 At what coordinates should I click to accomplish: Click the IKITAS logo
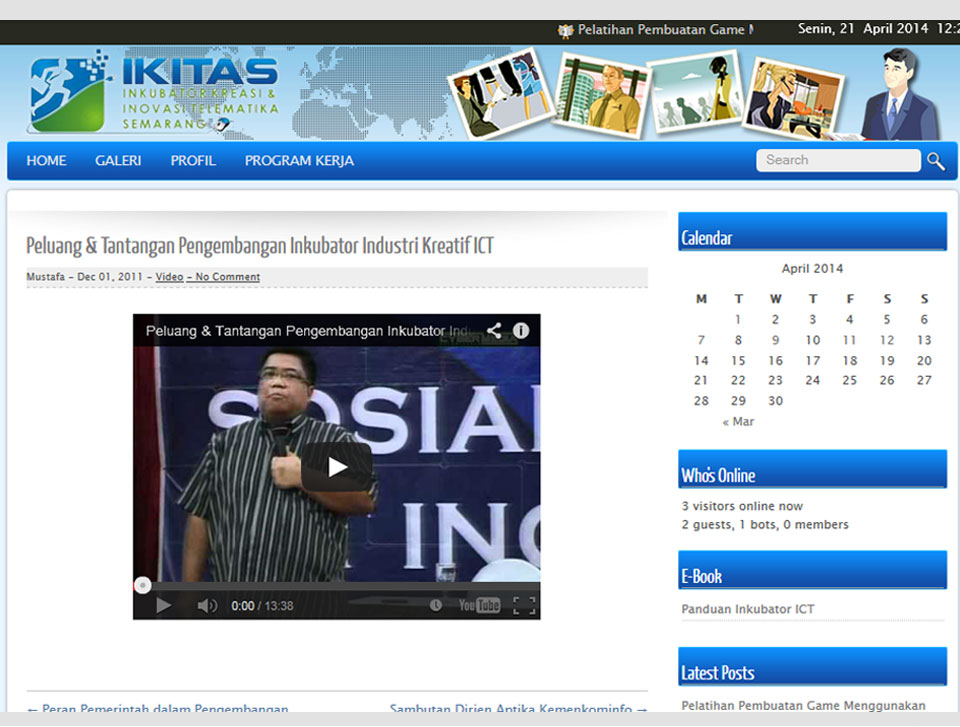[x=154, y=93]
